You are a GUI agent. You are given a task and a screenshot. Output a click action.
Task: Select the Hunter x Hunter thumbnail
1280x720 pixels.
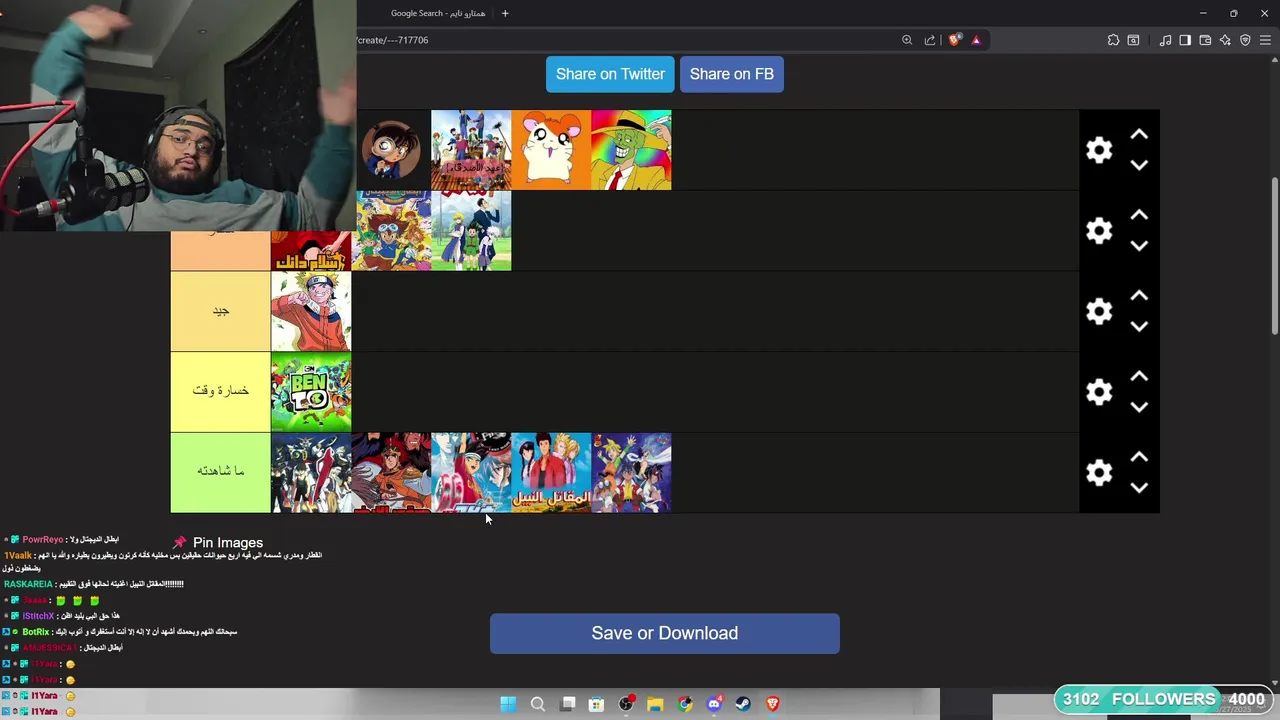(471, 231)
